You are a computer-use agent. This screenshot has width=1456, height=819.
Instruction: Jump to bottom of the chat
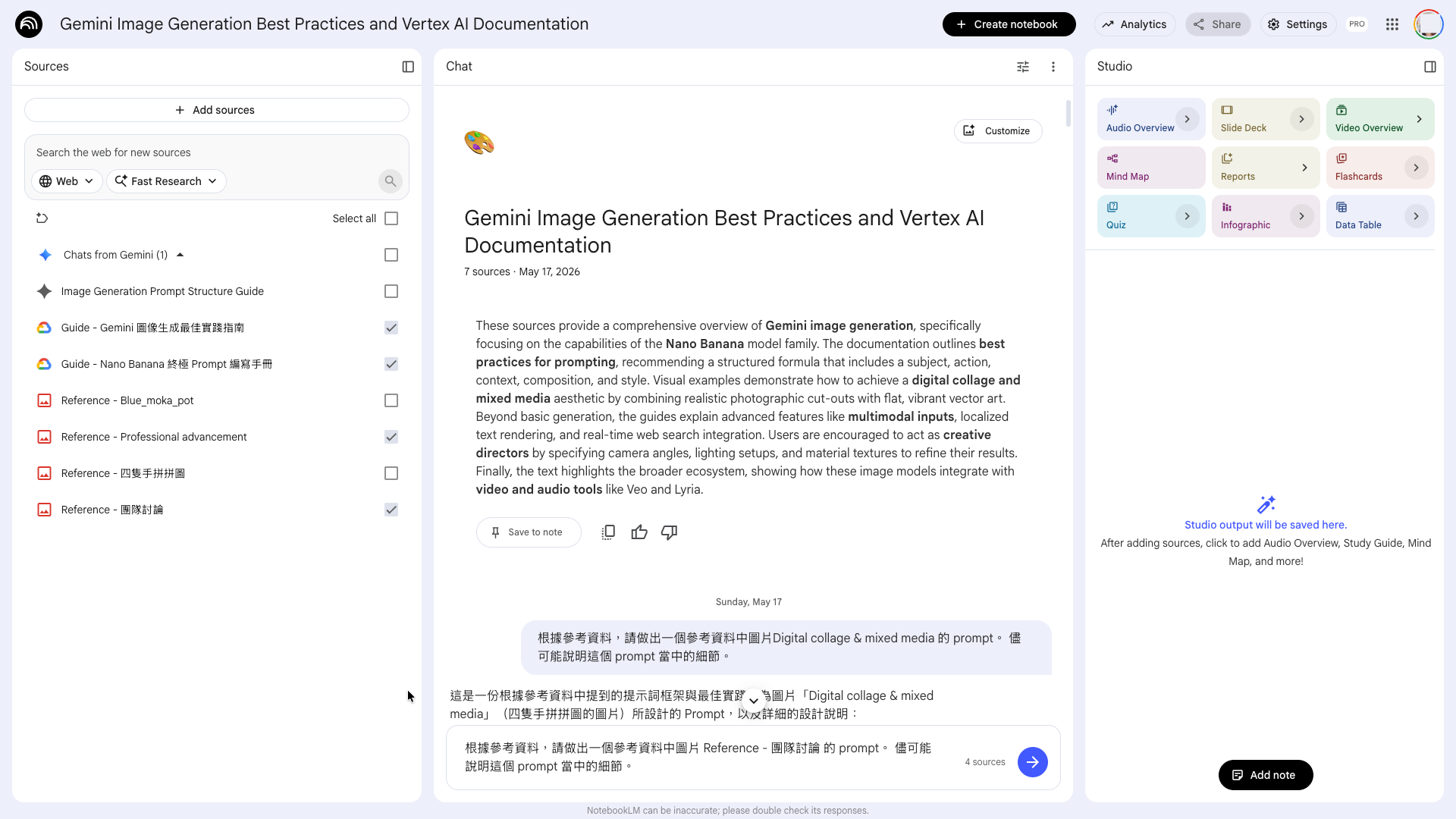click(754, 701)
